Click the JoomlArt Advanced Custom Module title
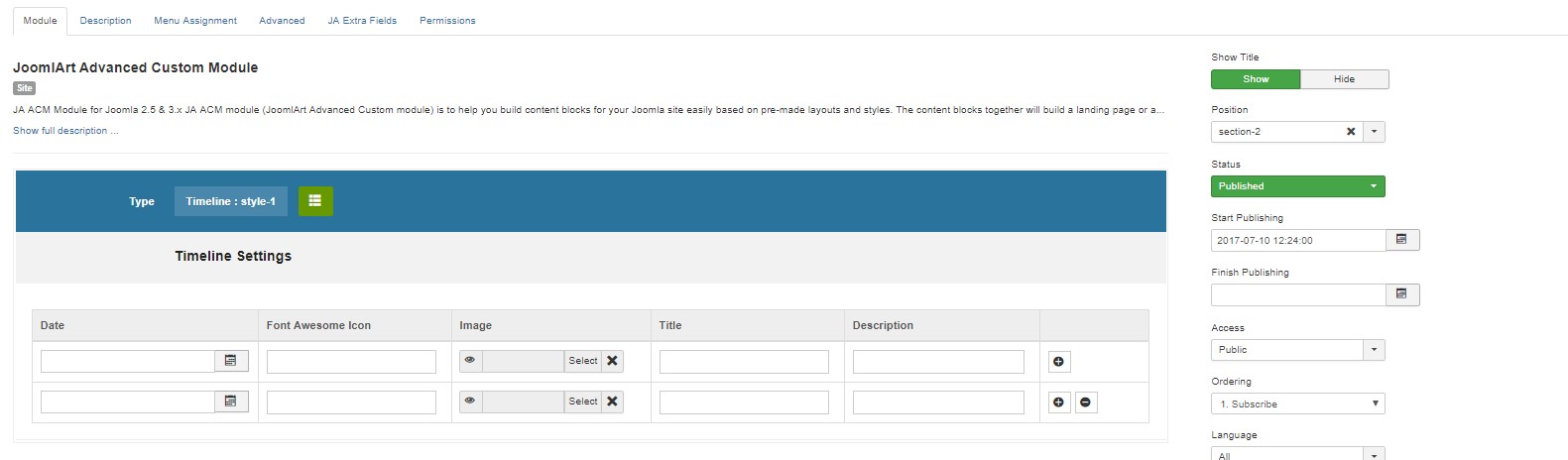This screenshot has height=460, width=1568. tap(135, 67)
